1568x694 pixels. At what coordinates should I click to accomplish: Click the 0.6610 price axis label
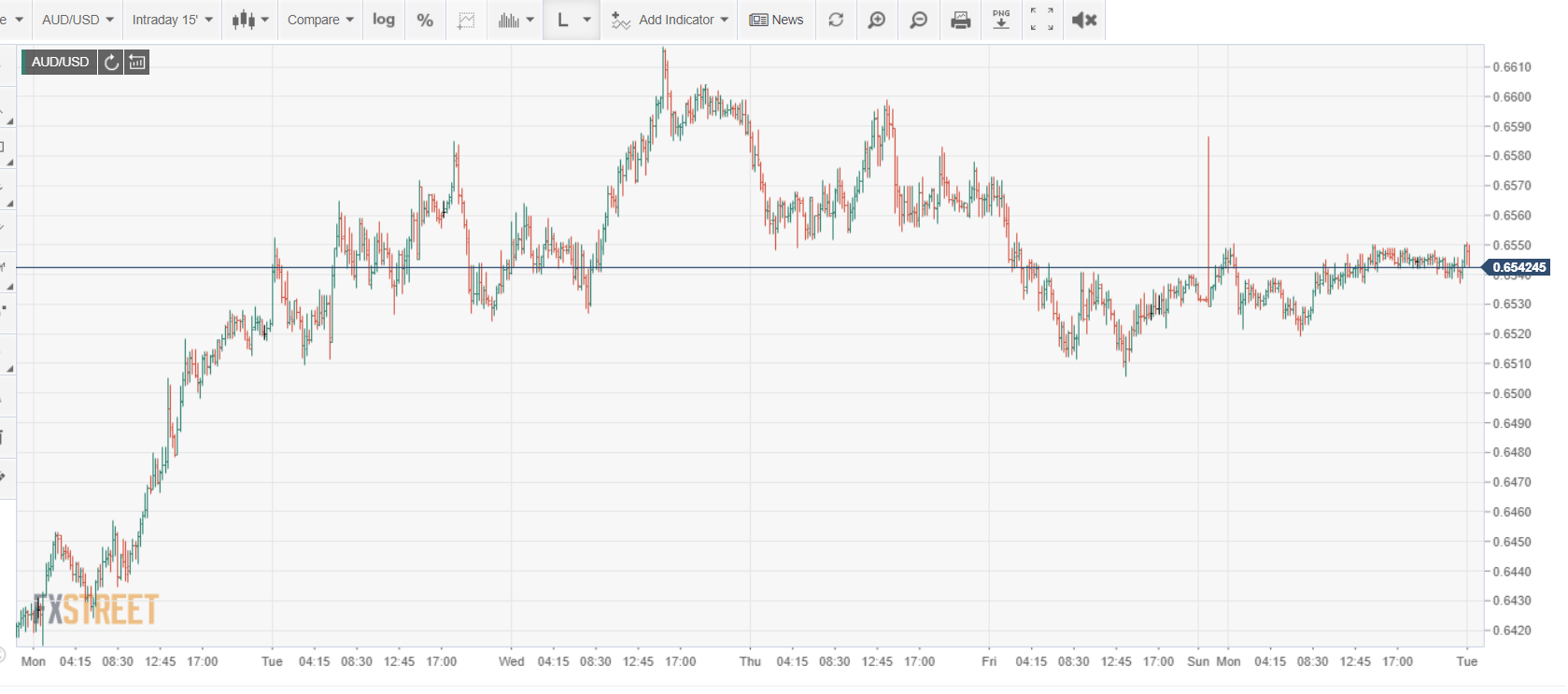(x=1511, y=67)
